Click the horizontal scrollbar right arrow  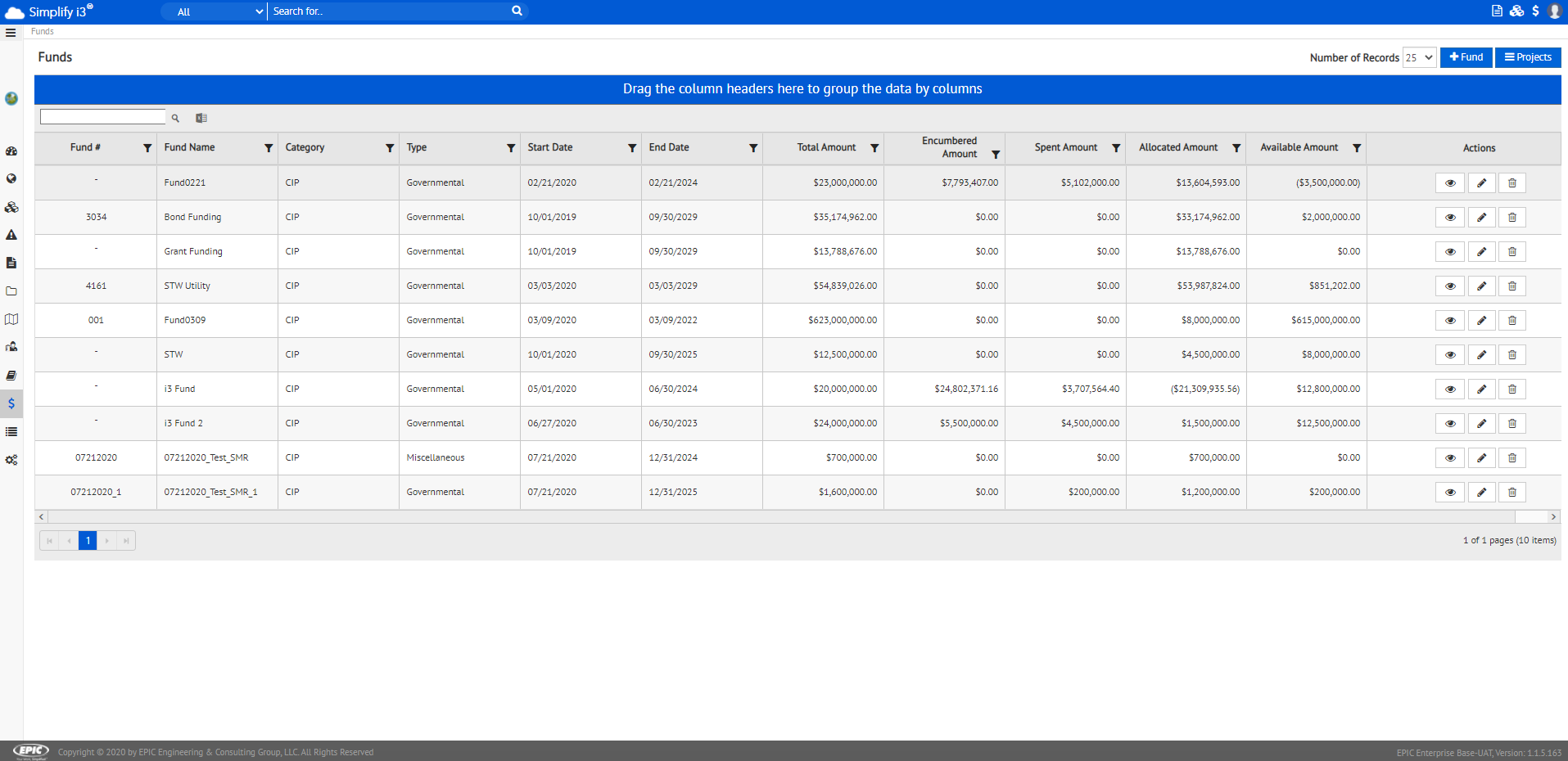click(1553, 517)
